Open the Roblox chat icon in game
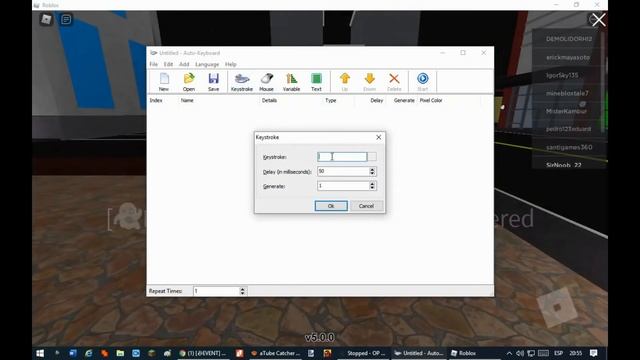This screenshot has width=640, height=360. point(66,19)
